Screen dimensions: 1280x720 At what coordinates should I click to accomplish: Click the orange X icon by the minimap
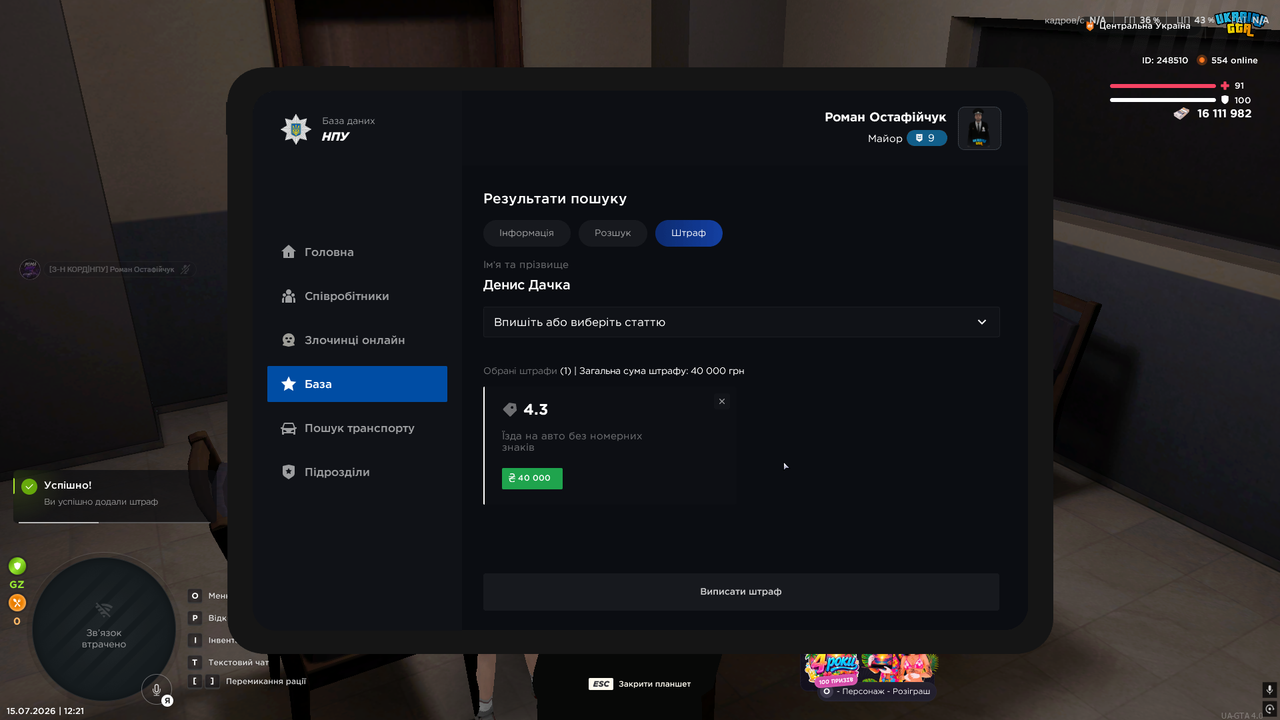click(17, 603)
